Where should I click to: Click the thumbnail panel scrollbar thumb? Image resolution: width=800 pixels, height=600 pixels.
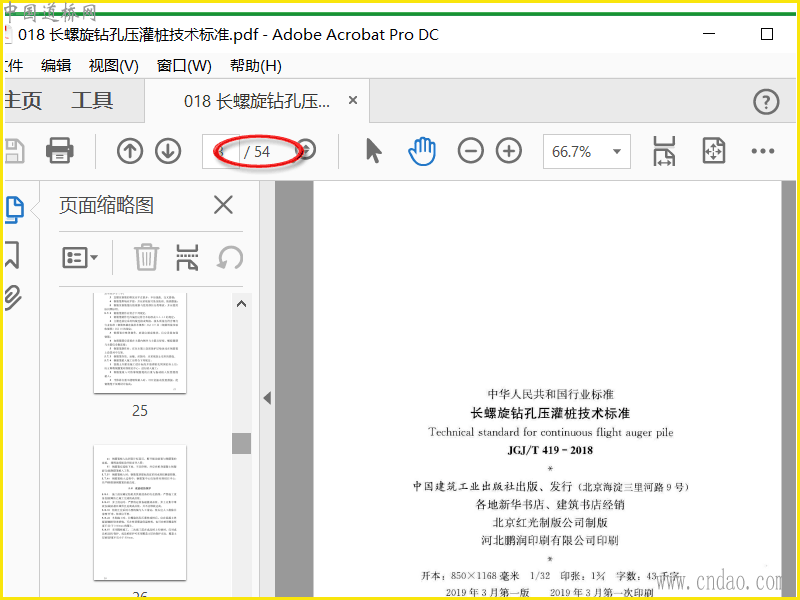pyautogui.click(x=241, y=443)
